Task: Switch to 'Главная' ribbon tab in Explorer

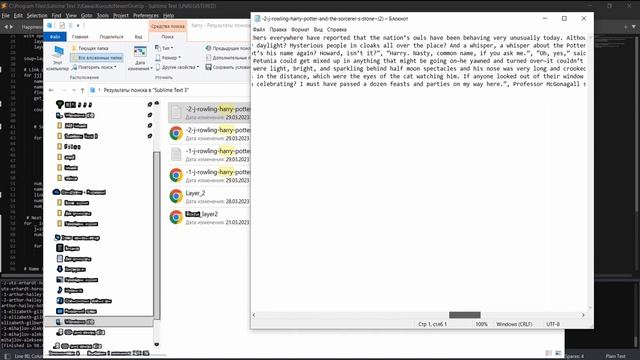Action: point(80,37)
